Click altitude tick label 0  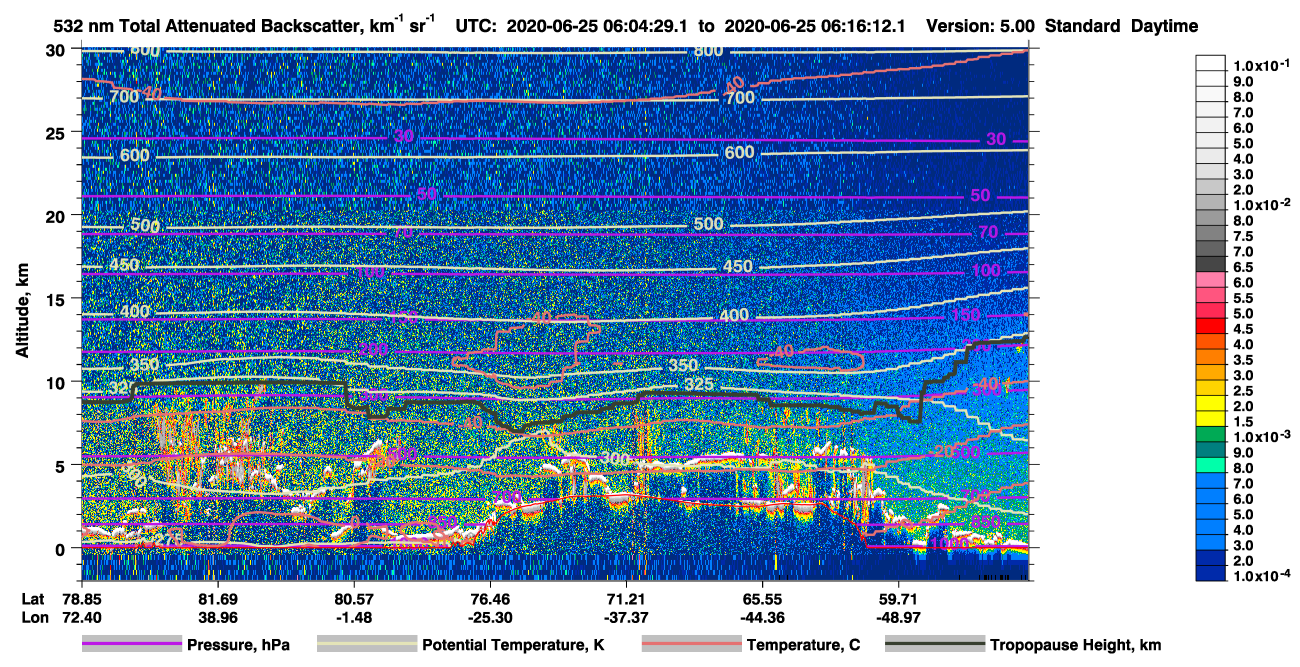tap(62, 548)
